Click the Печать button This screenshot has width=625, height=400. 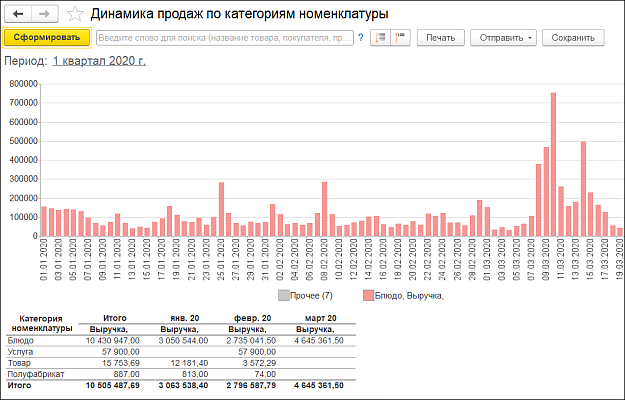click(440, 38)
